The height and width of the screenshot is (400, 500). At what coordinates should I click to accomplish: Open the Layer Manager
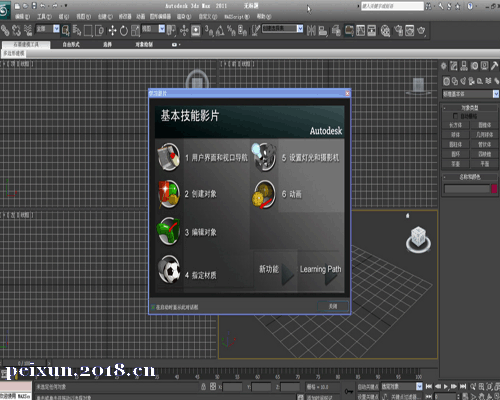(x=336, y=31)
